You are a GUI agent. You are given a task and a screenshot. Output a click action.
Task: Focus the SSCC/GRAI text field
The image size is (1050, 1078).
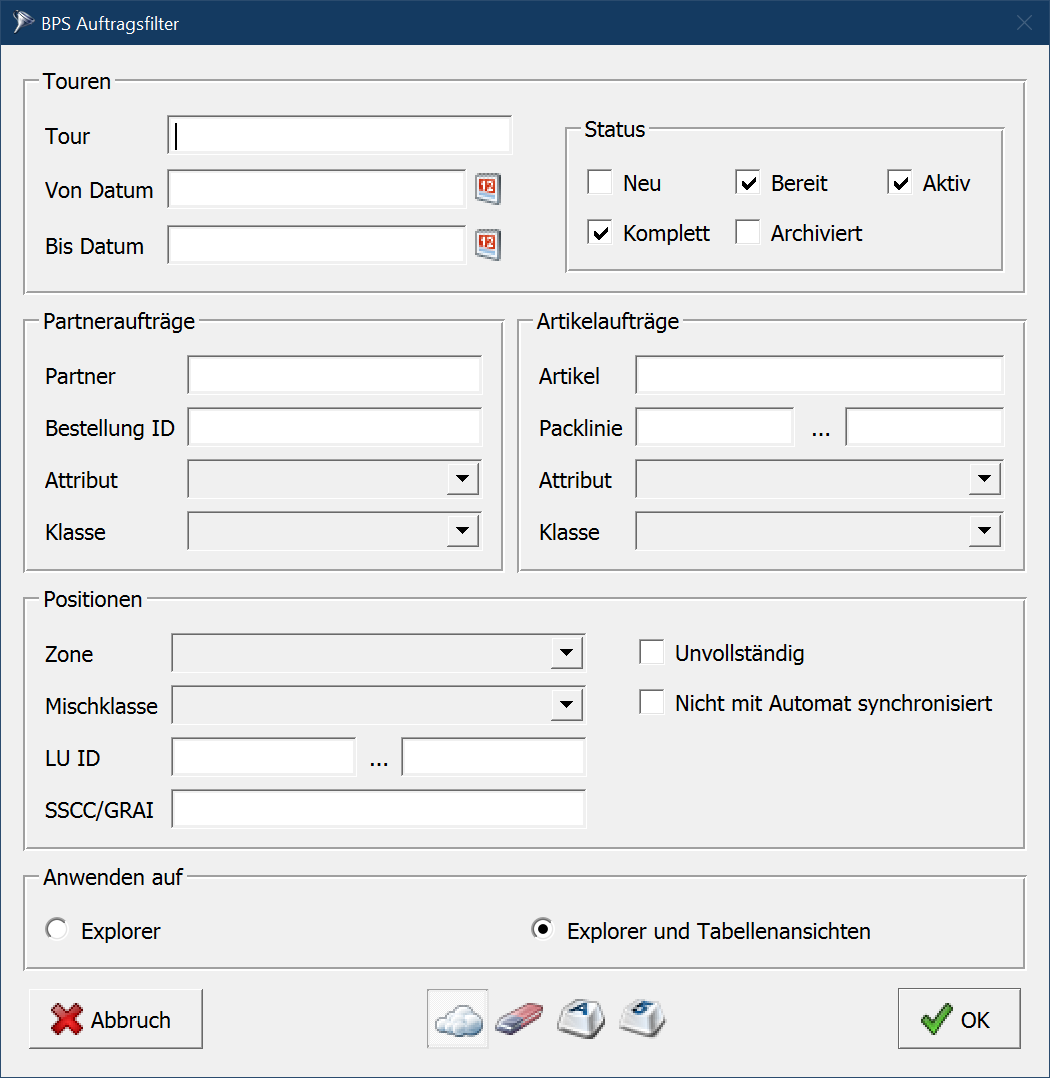tap(378, 809)
